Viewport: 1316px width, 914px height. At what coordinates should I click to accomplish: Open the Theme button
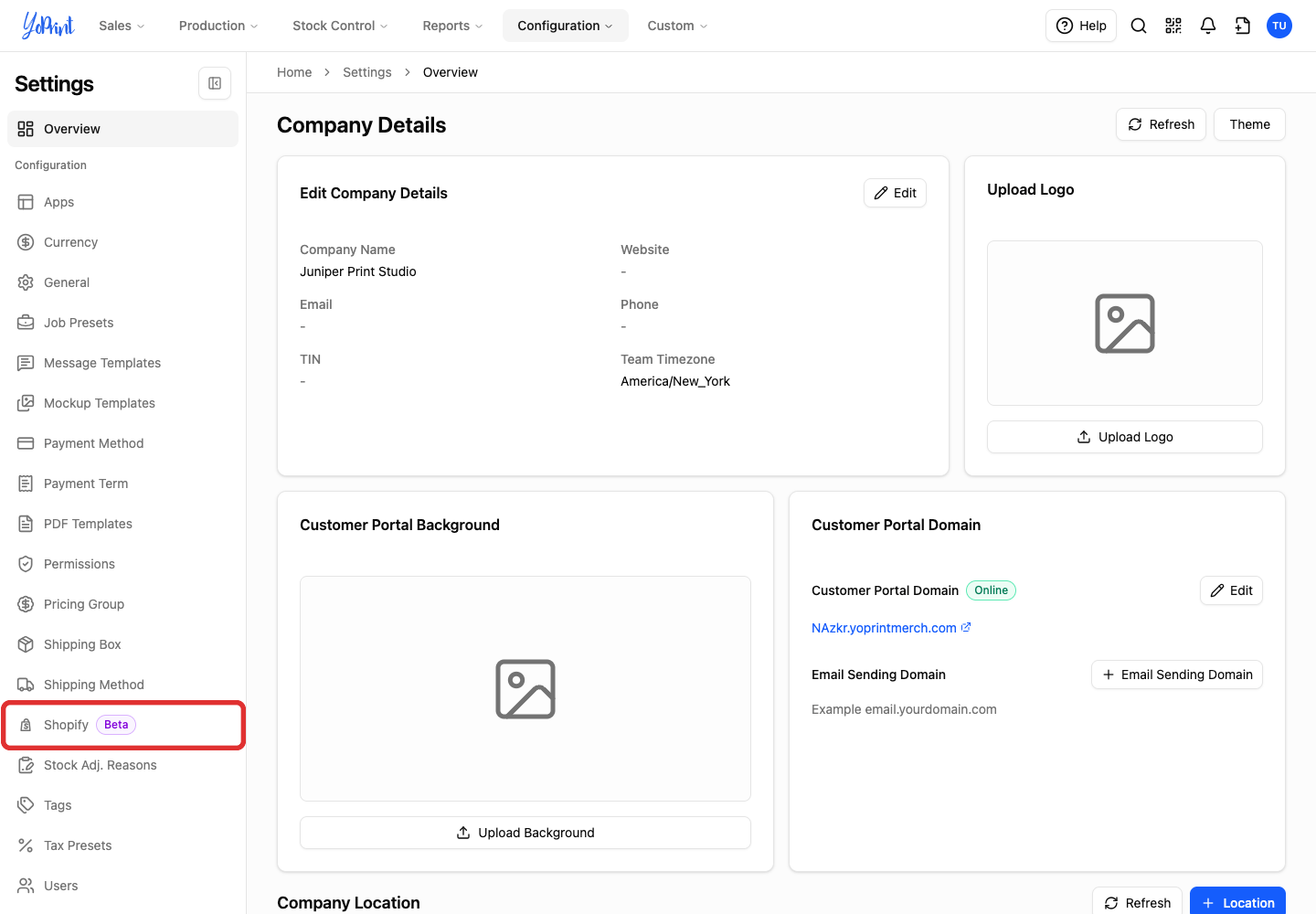pyautogui.click(x=1249, y=124)
